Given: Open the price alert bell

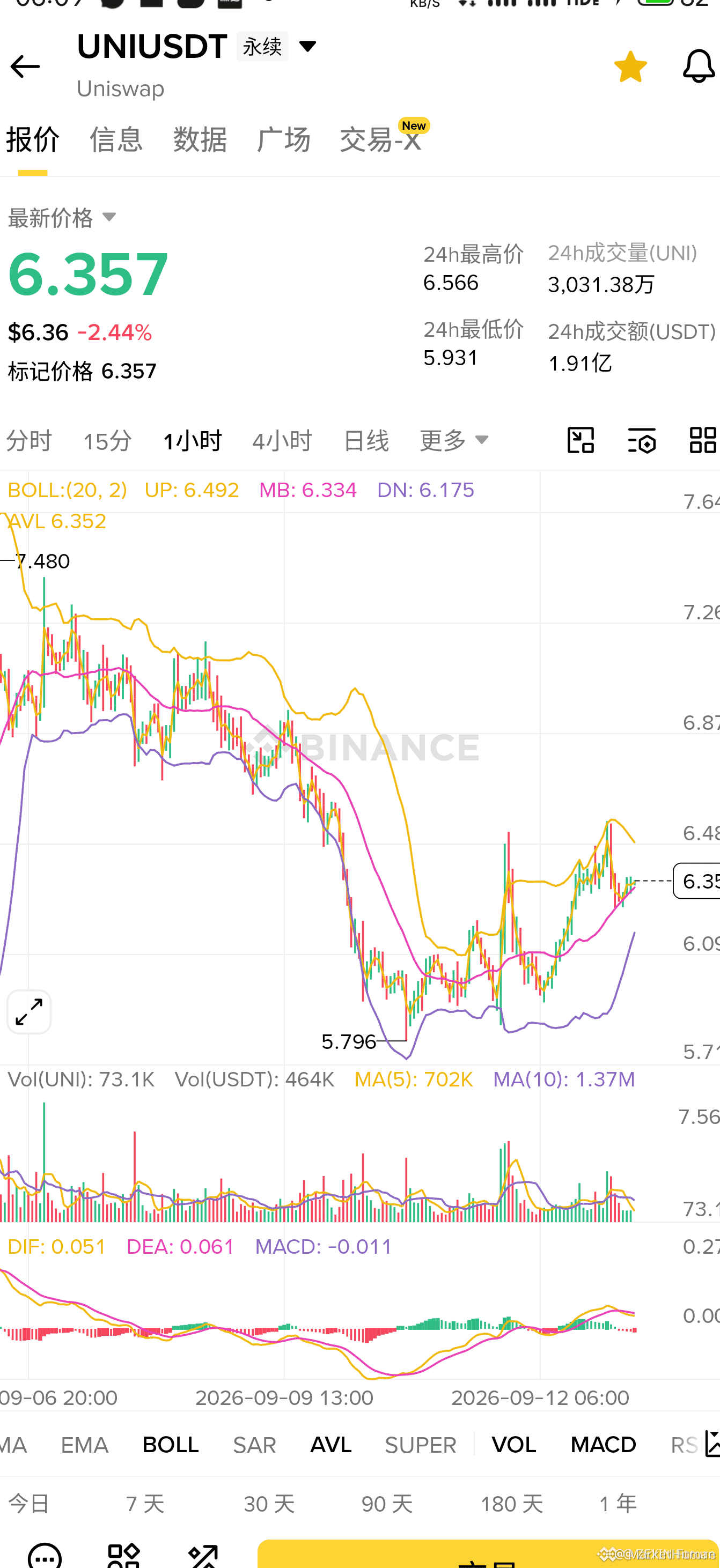Looking at the screenshot, I should point(698,66).
